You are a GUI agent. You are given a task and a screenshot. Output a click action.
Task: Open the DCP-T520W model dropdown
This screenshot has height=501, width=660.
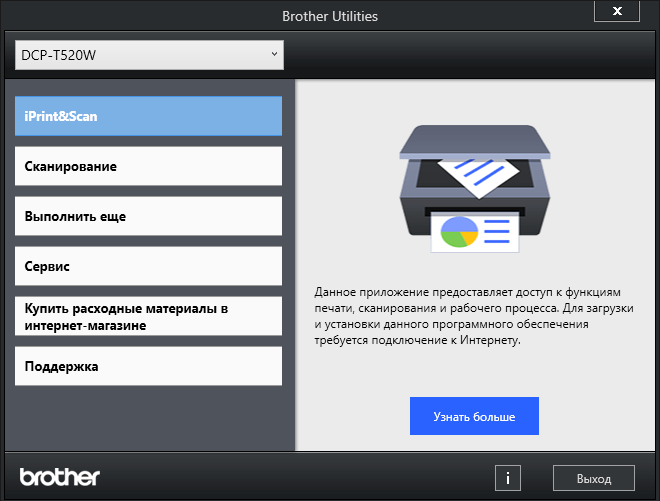click(149, 55)
